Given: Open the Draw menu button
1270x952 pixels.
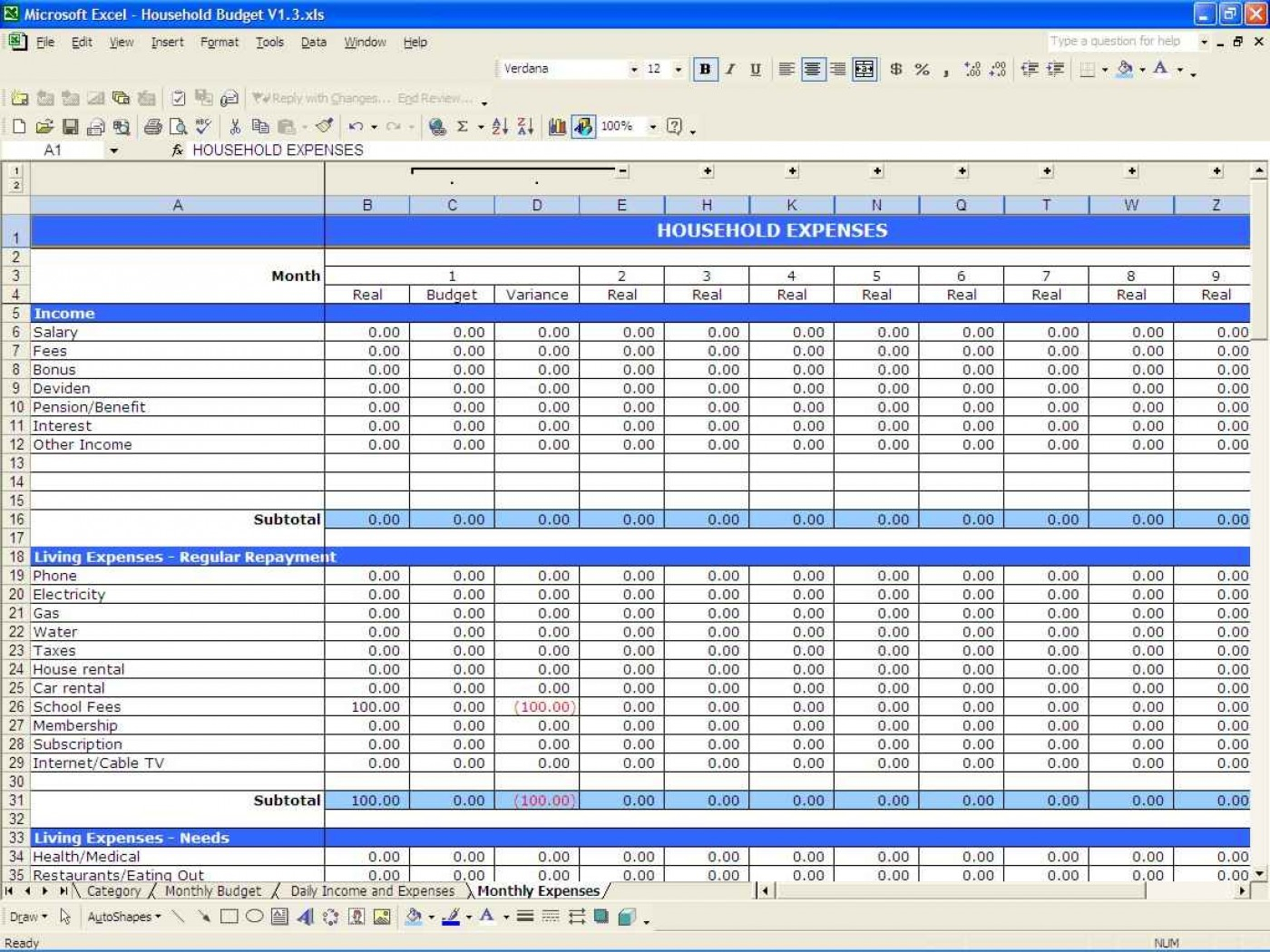Looking at the screenshot, I should (28, 917).
